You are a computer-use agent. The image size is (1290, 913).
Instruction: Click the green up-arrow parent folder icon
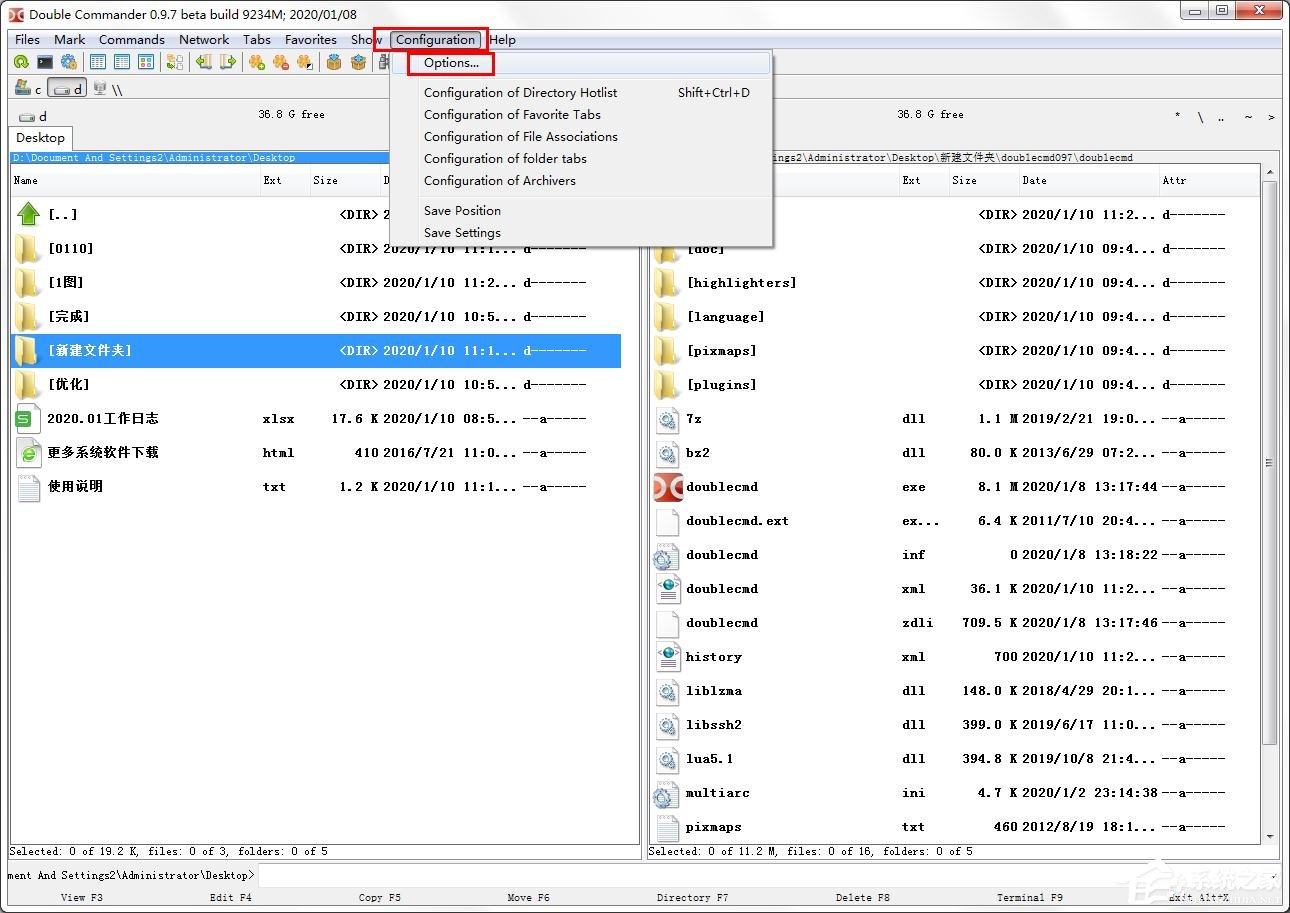pos(28,214)
